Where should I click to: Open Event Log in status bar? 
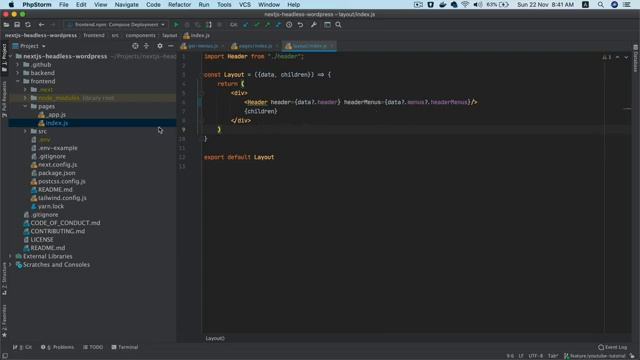612,347
